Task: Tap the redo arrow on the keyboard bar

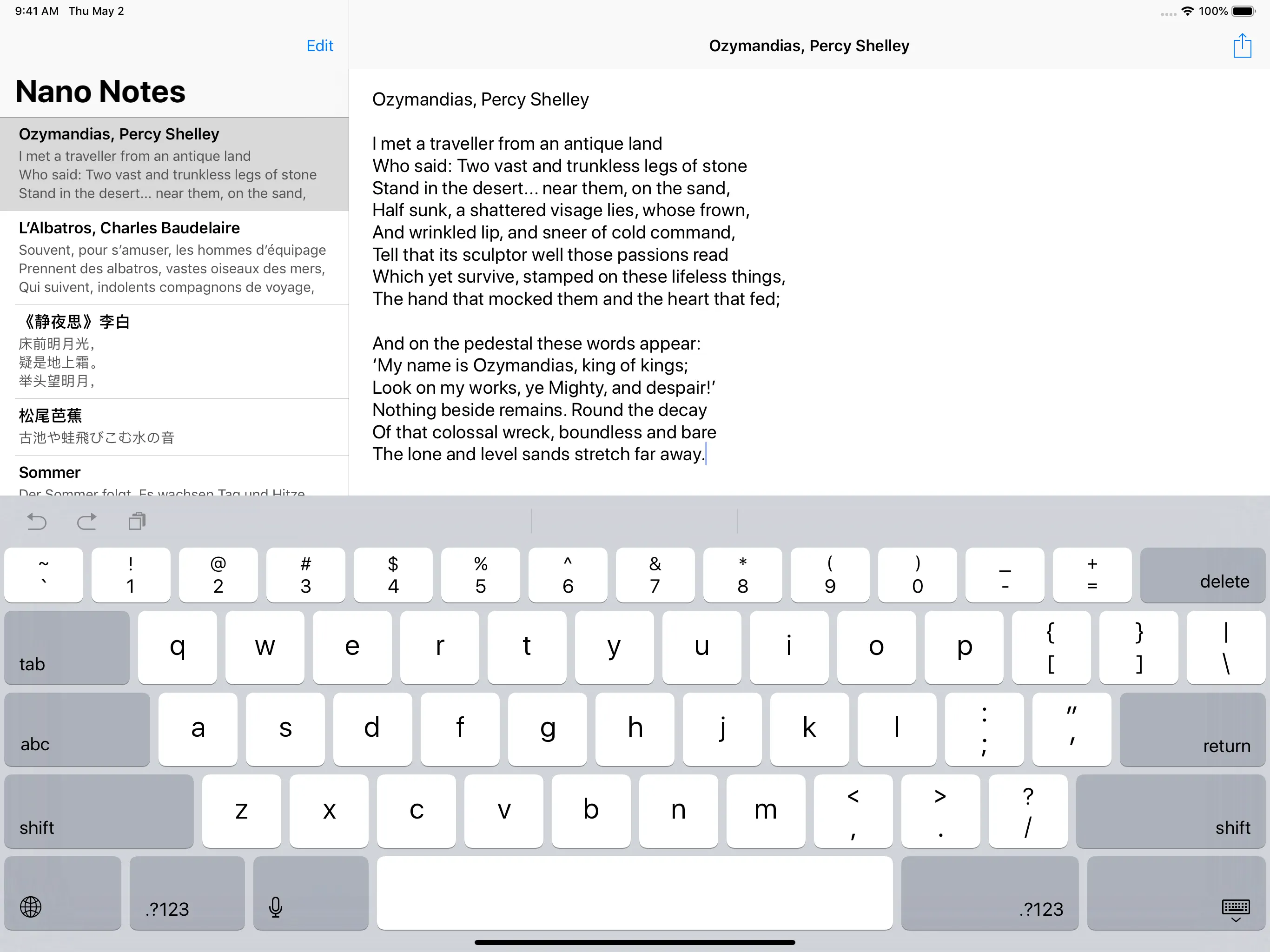Action: click(86, 522)
